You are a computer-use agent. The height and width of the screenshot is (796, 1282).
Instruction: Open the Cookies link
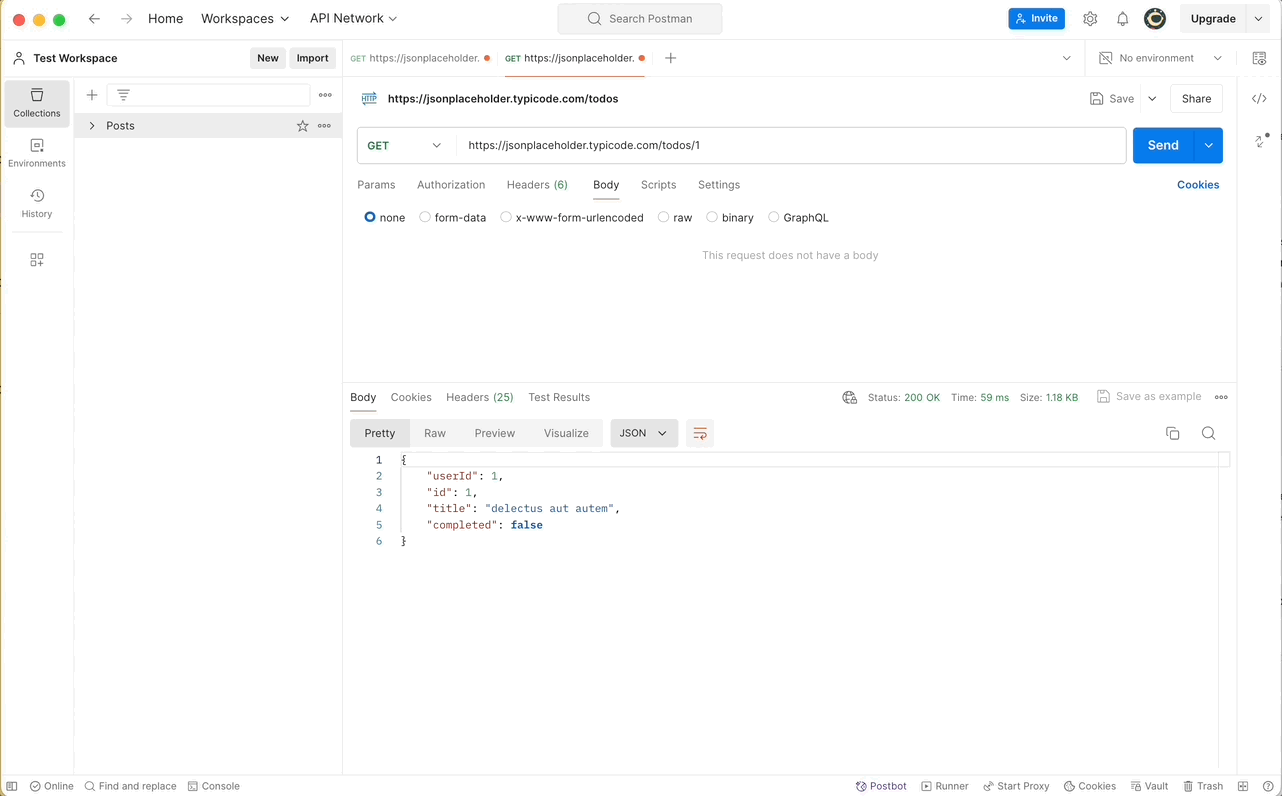[1198, 185]
